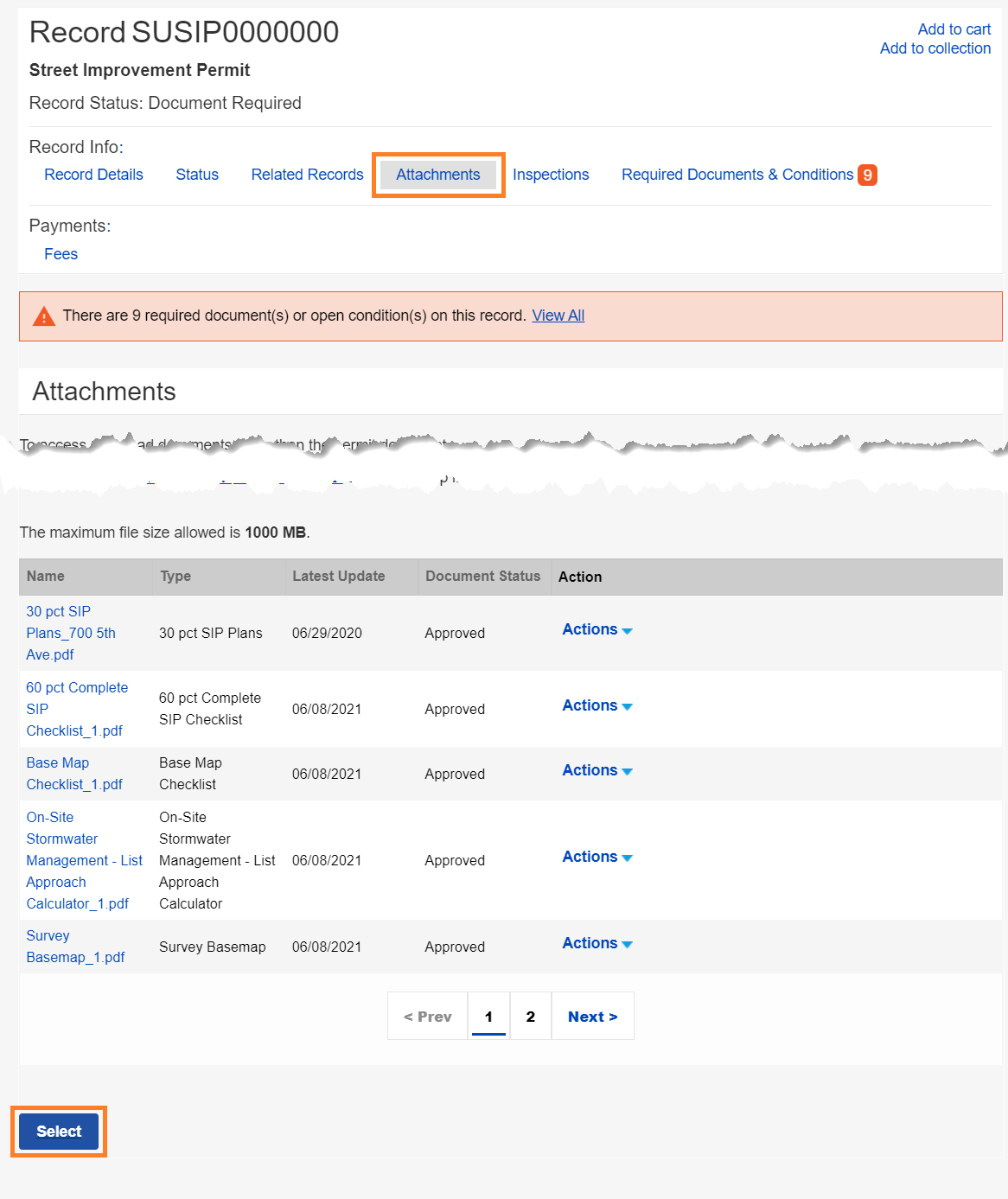Open the Survey Basemap_1.pdf attachment
The height and width of the screenshot is (1199, 1008).
pos(74,947)
